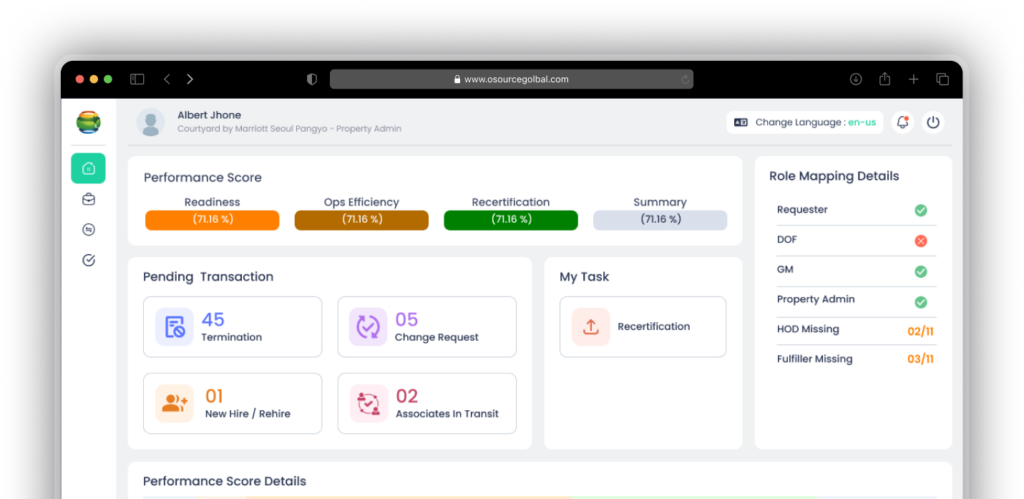The width and height of the screenshot is (1024, 499).
Task: Click the browser sidebar toggle icon
Action: [137, 79]
